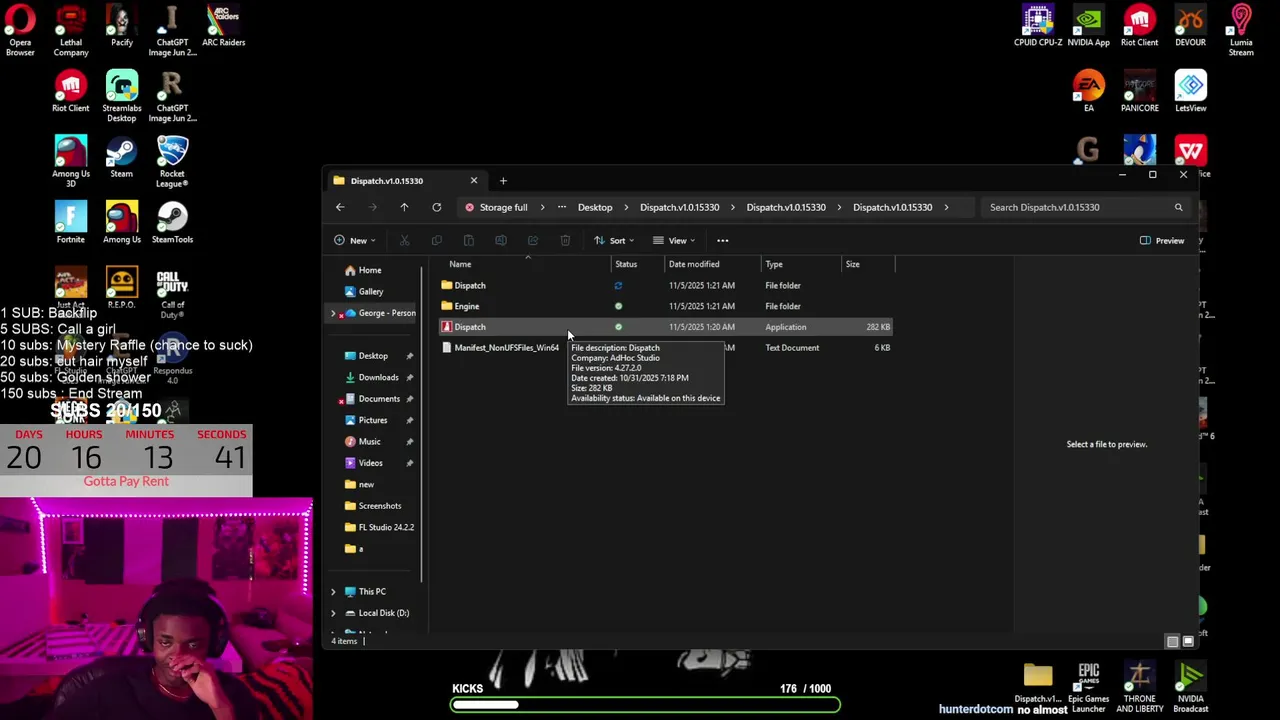Screen dimensions: 1280x720
Task: Launch Fortnite desktop shortcut
Action: [70, 222]
